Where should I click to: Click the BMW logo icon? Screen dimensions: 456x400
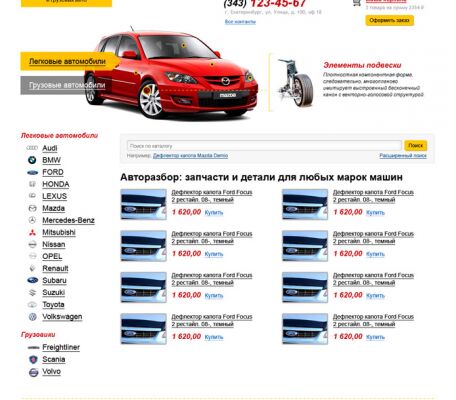point(32,160)
